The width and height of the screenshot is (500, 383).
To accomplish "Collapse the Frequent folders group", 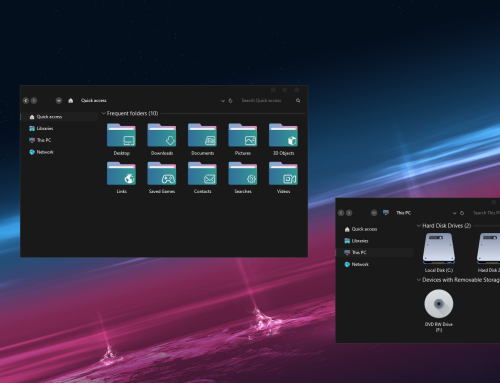I will coord(104,113).
